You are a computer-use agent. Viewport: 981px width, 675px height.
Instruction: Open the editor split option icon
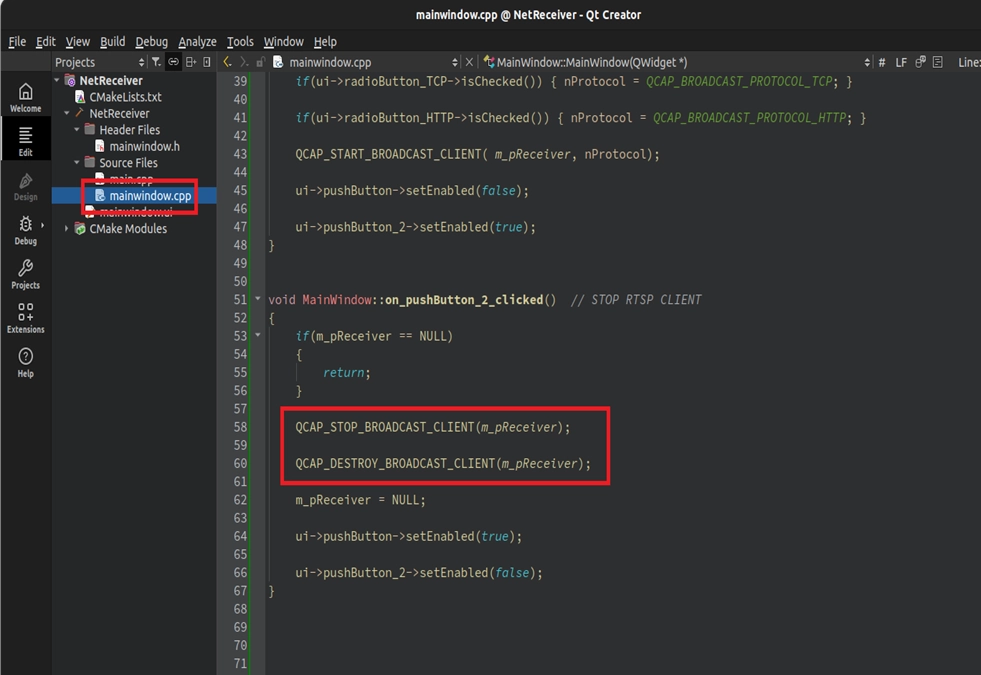tap(920, 61)
